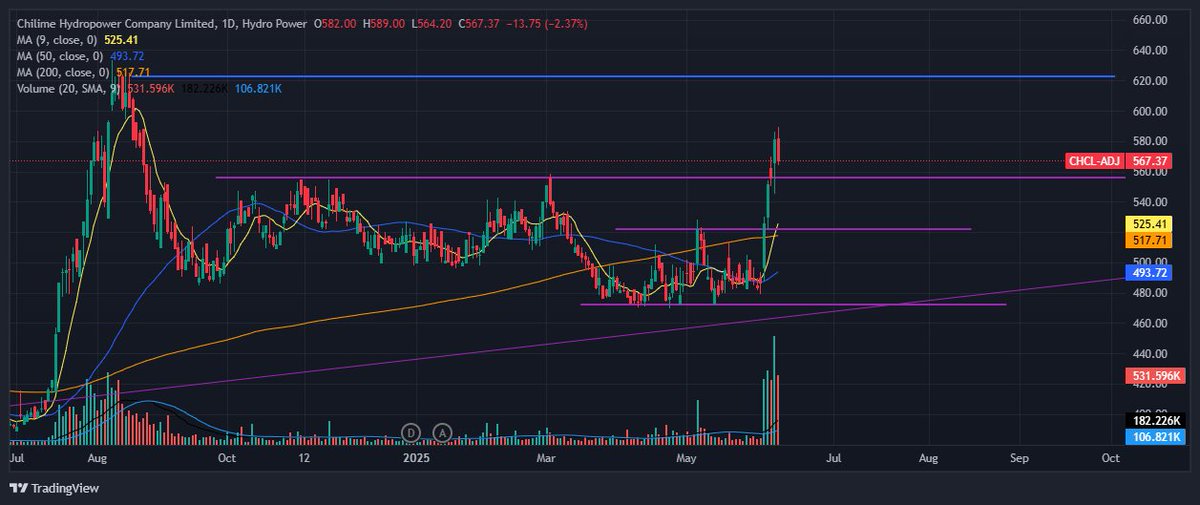This screenshot has width=1200, height=505.
Task: Click the 460.00 price scale label
Action: 1151,323
